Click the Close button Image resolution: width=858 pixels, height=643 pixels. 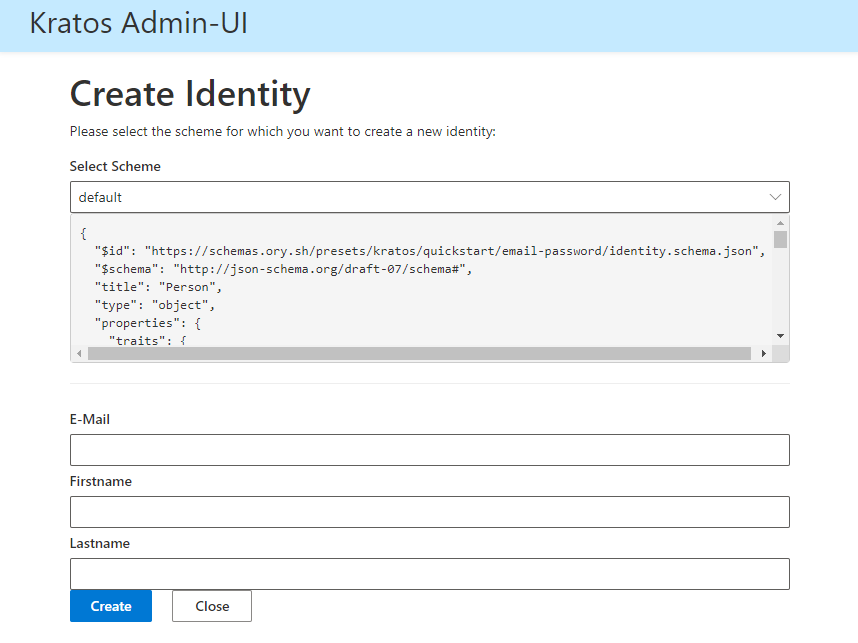[212, 606]
